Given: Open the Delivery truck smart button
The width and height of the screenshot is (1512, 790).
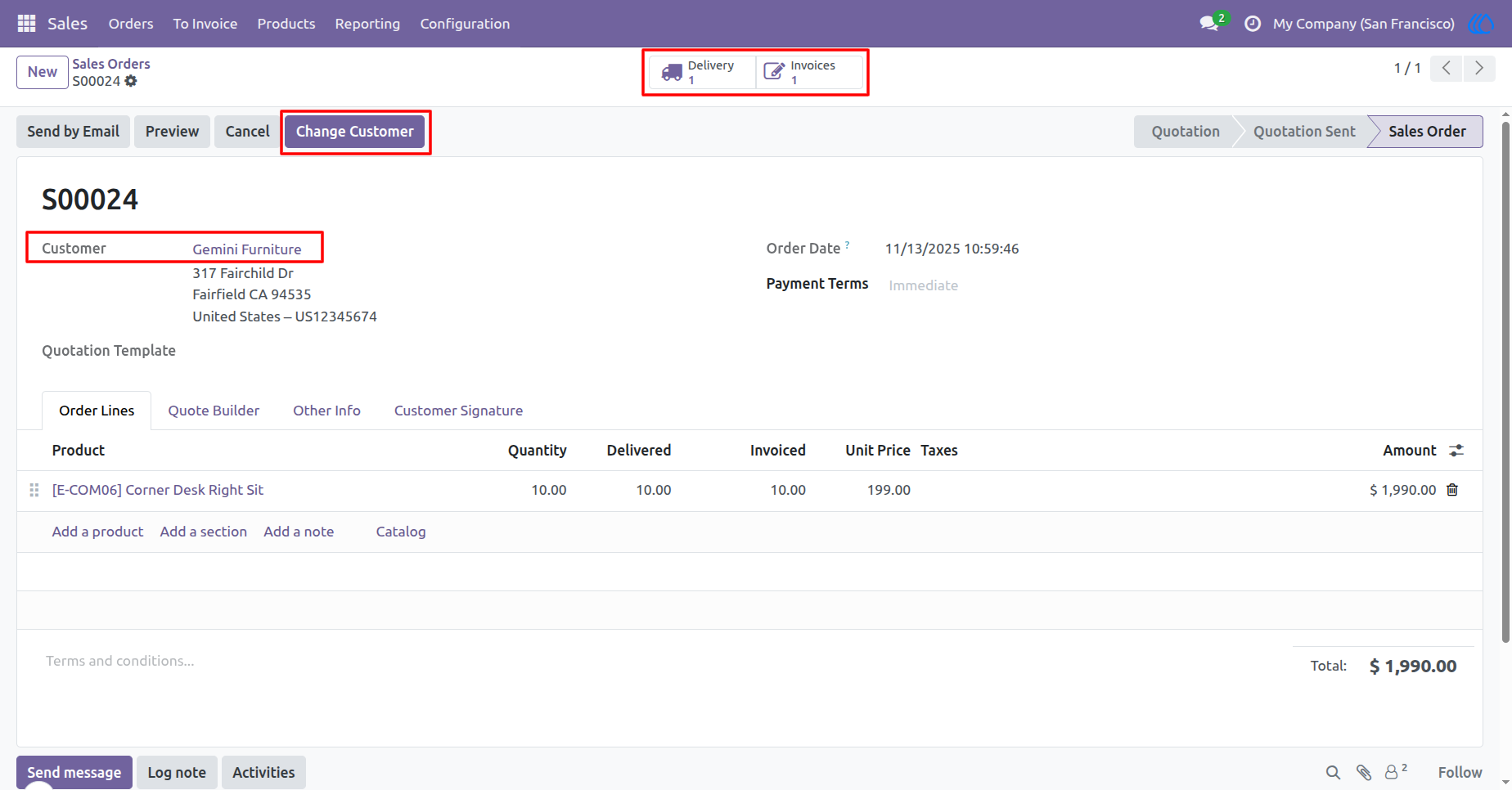Looking at the screenshot, I should coord(702,72).
